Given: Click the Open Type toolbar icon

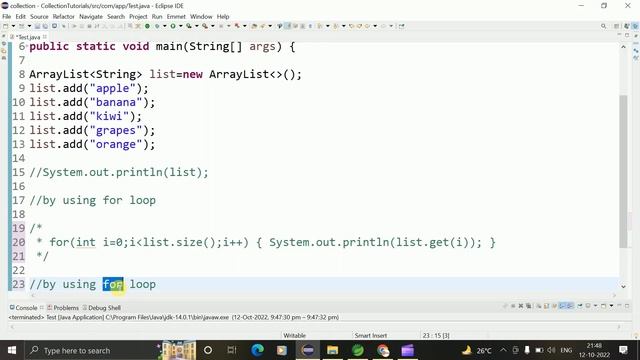Looking at the screenshot, I should [254, 26].
